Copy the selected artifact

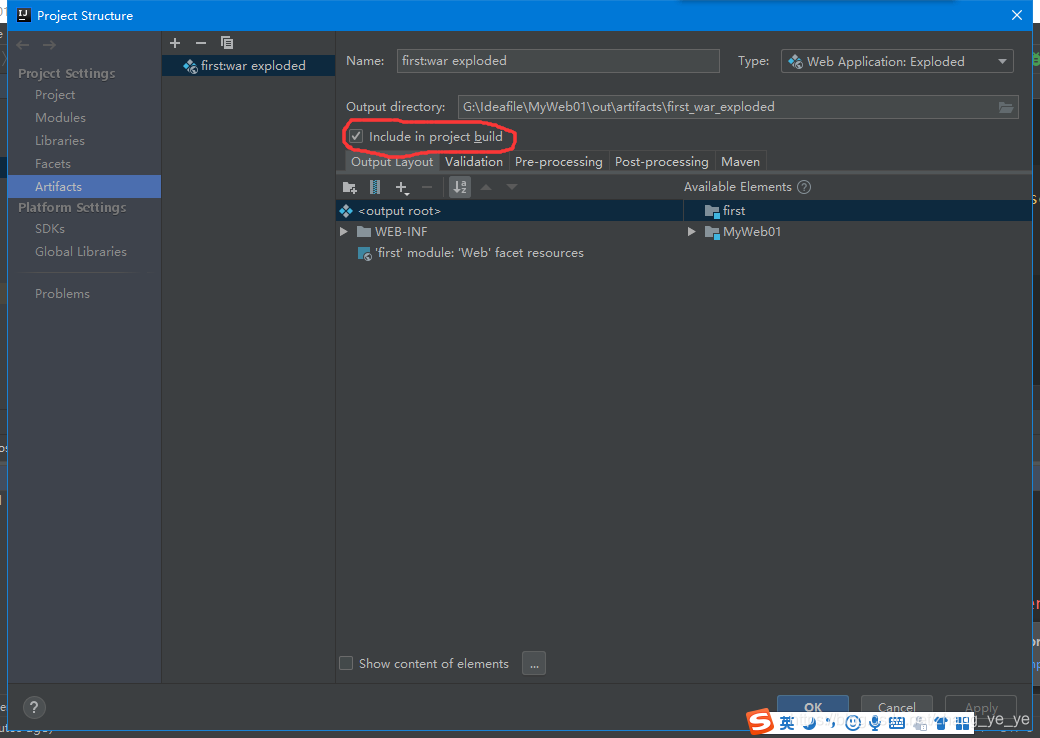coord(227,43)
